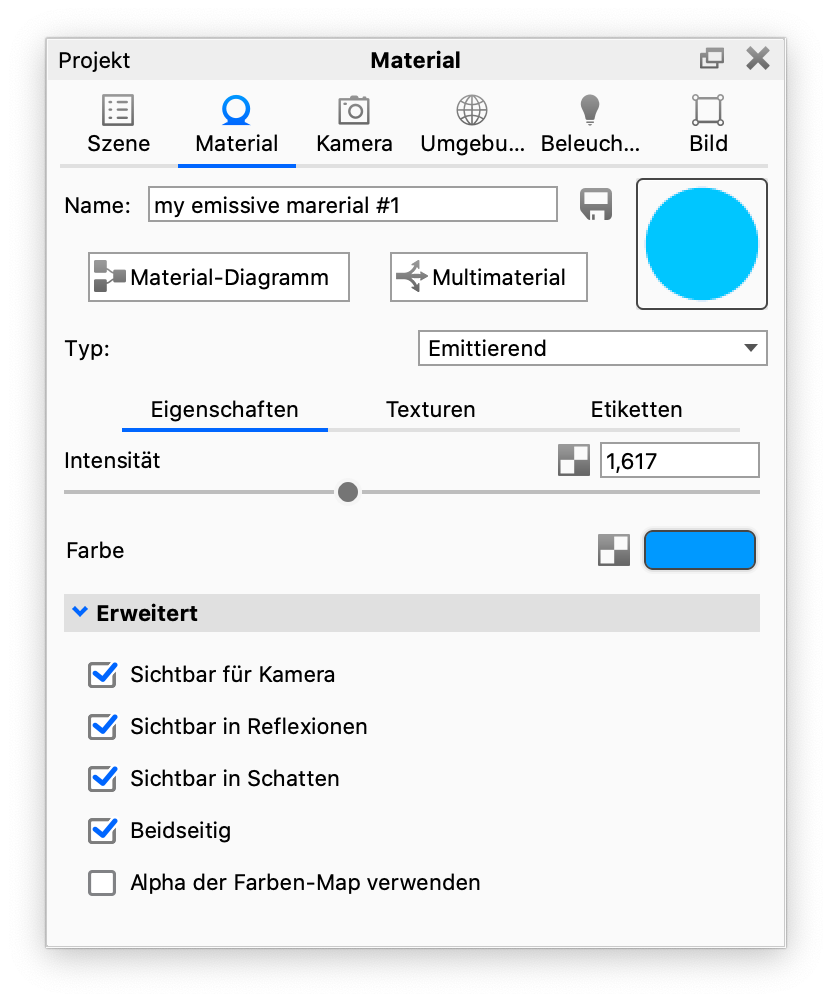Enable Alpha der Farben-Map verwenden
Image resolution: width=832 pixels, height=1002 pixels.
102,883
